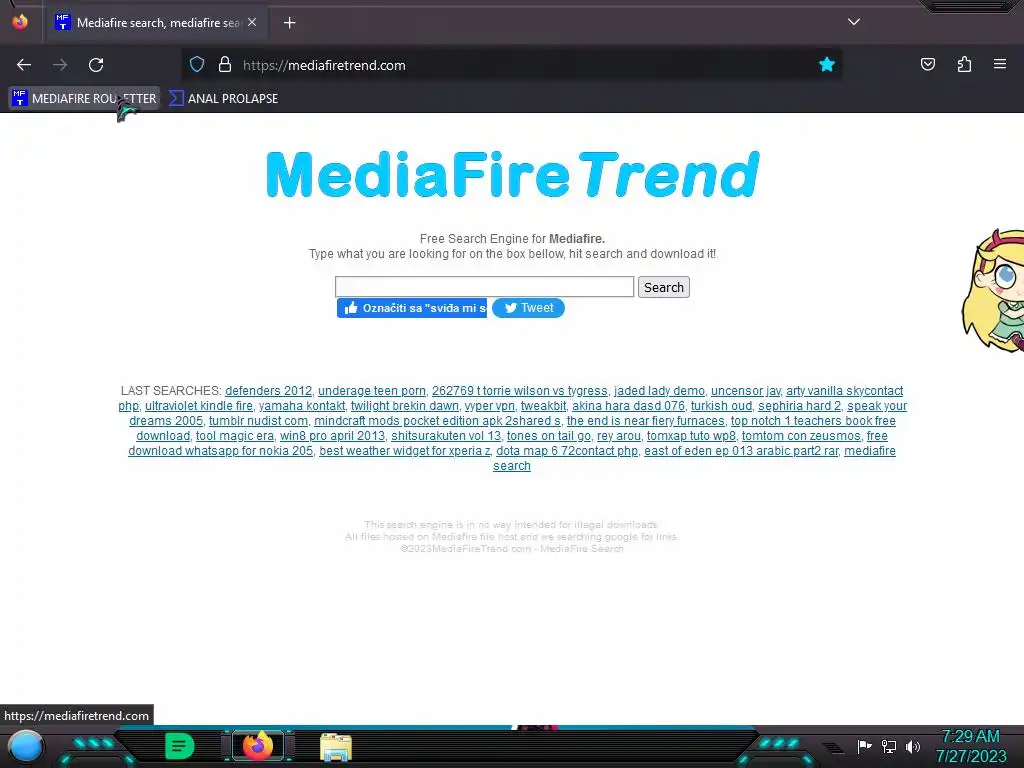Focus the Mediafire search text box

(x=485, y=287)
